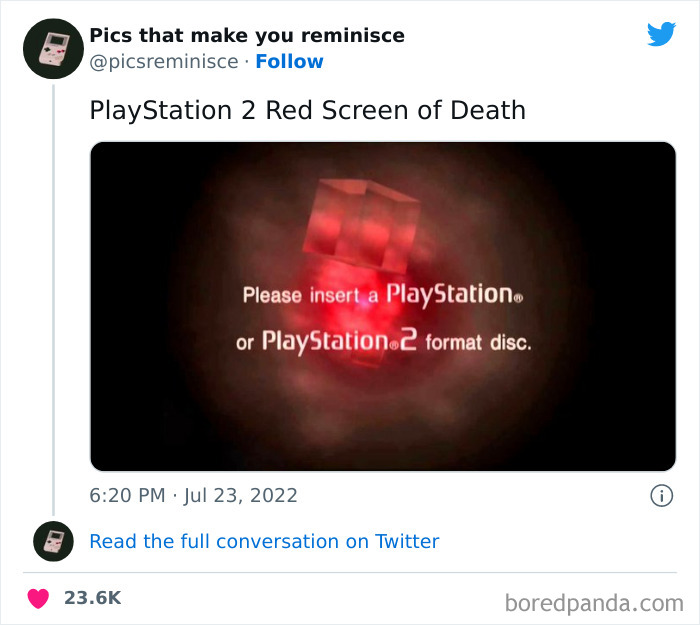Click the first-line PlayStation logo in the image

[x=448, y=294]
